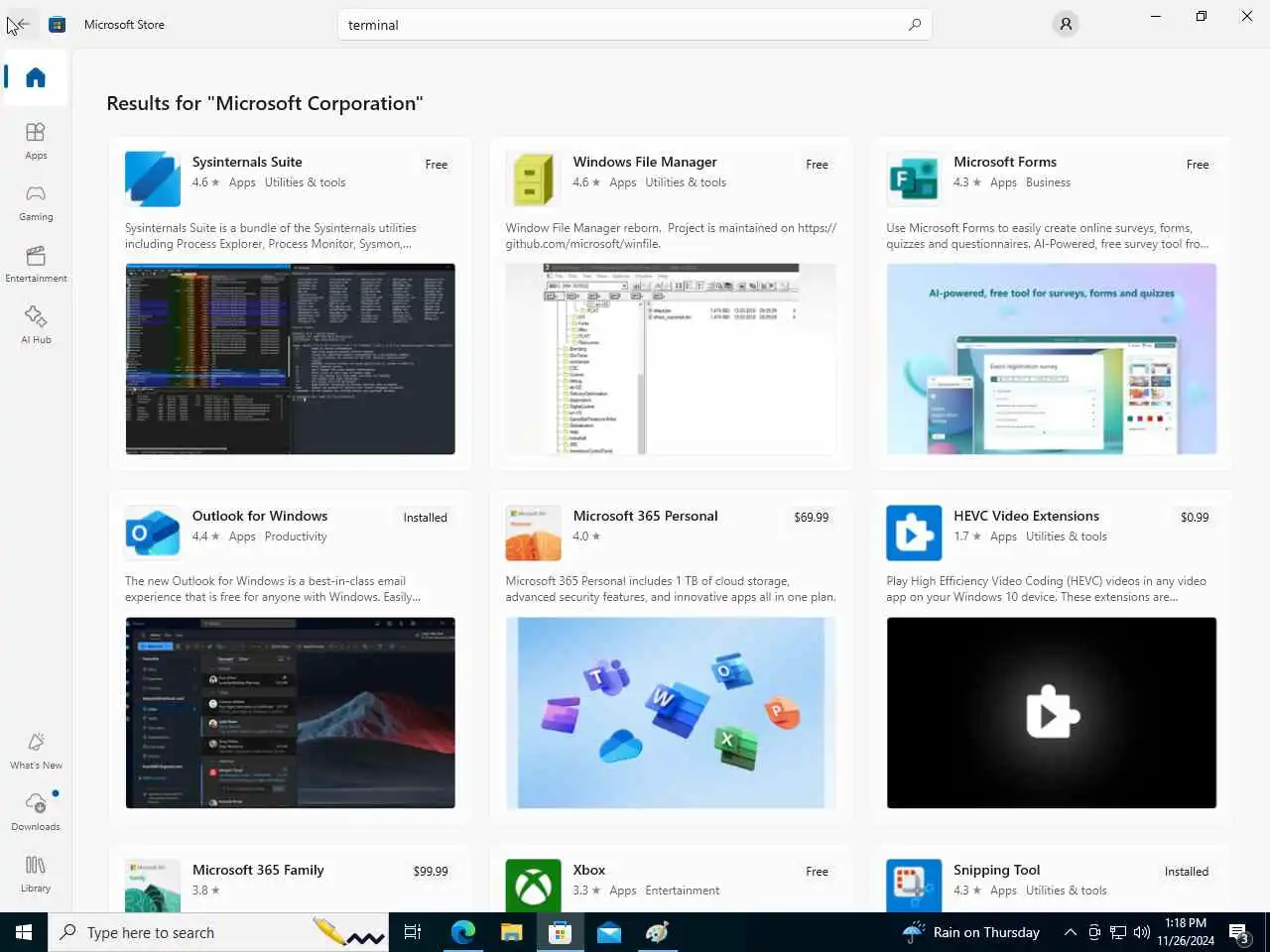The image size is (1270, 952).
Task: Open Microsoft Forms title link
Action: coord(1005,162)
